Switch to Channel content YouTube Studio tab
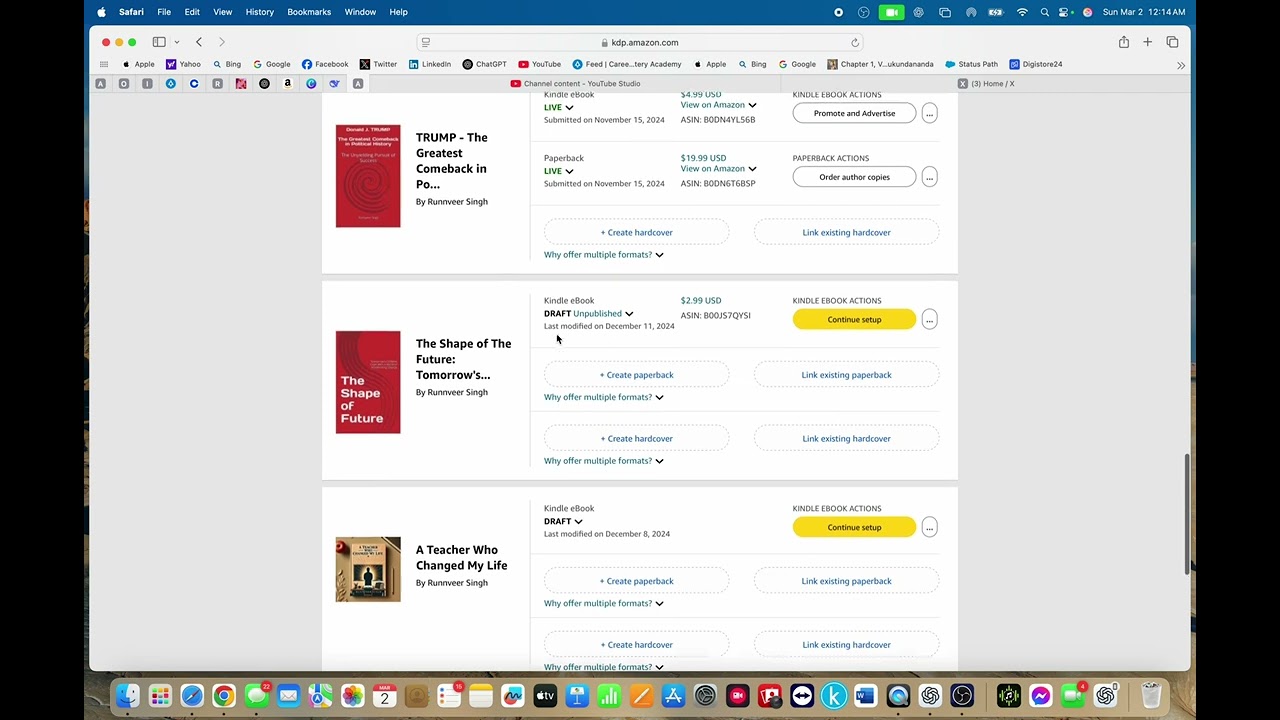Screen dimensions: 1280x720 [574, 84]
